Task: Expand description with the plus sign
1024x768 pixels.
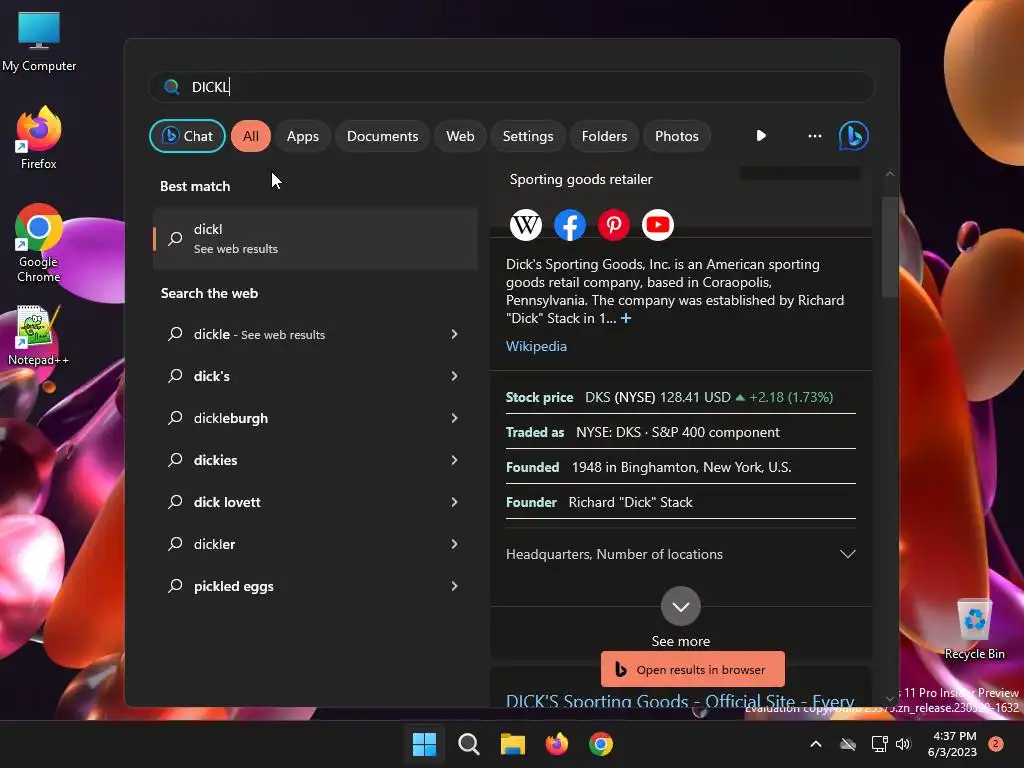Action: click(626, 318)
